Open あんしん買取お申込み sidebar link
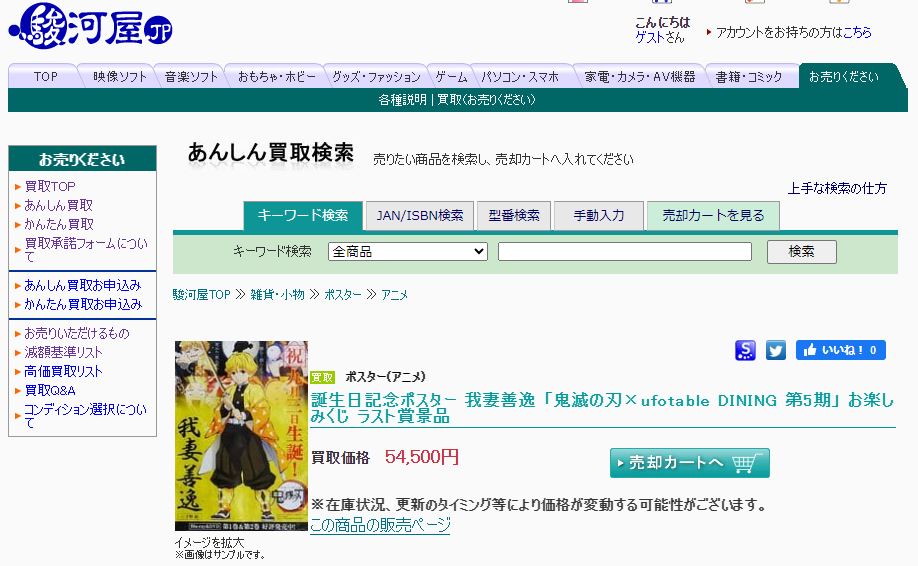This screenshot has width=918, height=566. tap(83, 285)
